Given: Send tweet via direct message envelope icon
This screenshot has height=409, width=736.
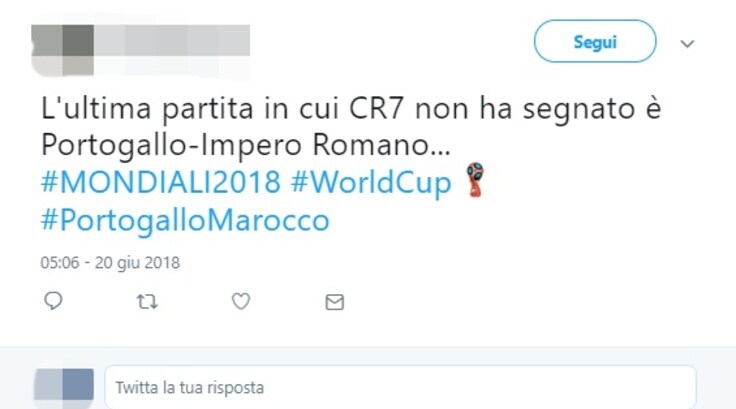Looking at the screenshot, I should coord(335,302).
